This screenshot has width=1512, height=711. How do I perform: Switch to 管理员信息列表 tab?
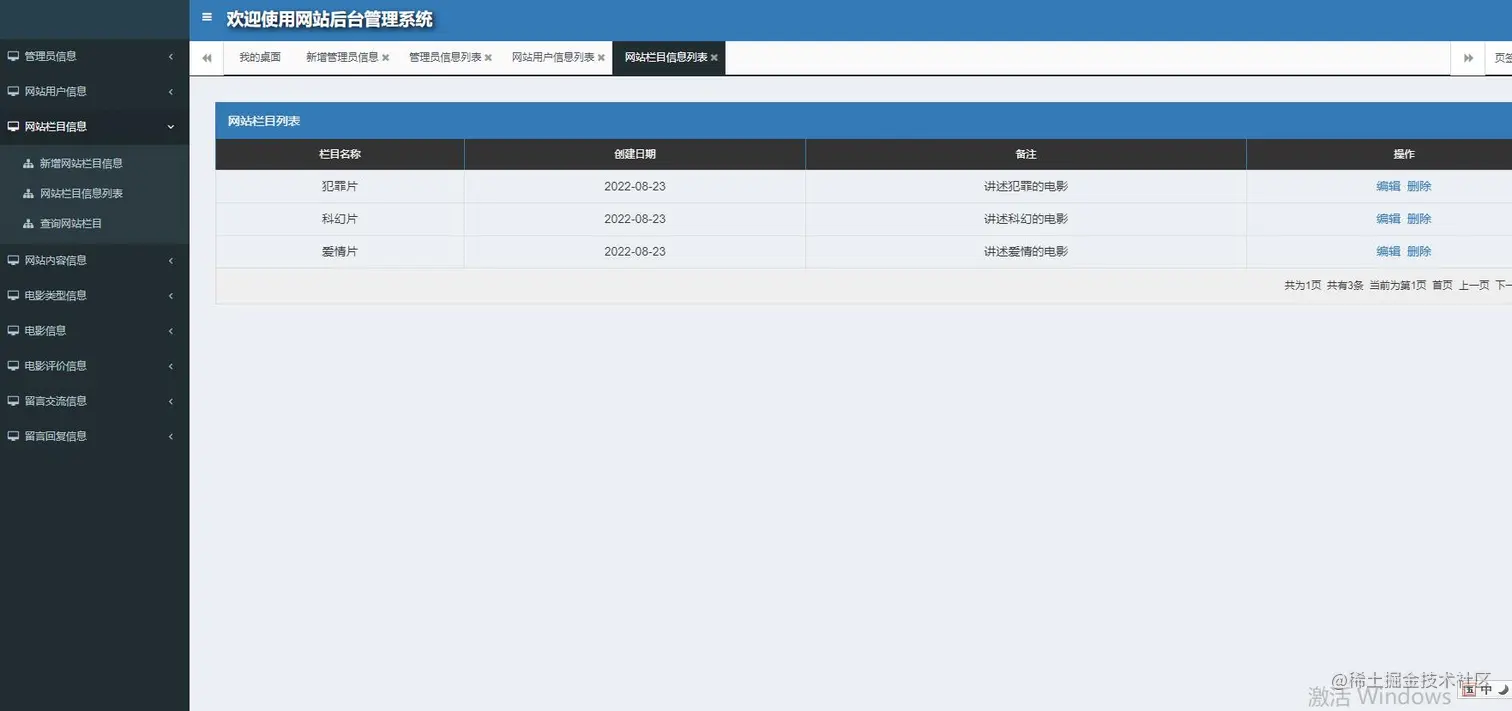(445, 57)
